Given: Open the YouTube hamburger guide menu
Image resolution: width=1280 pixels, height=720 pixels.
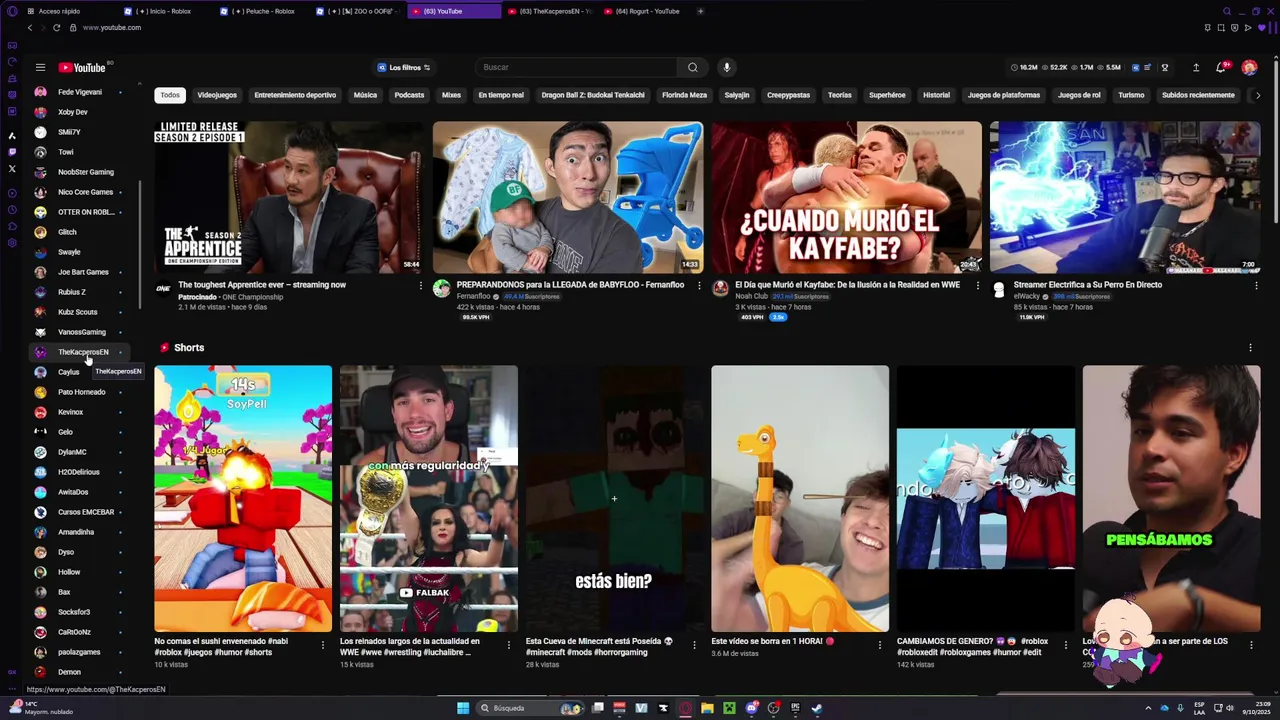Looking at the screenshot, I should click(x=40, y=67).
